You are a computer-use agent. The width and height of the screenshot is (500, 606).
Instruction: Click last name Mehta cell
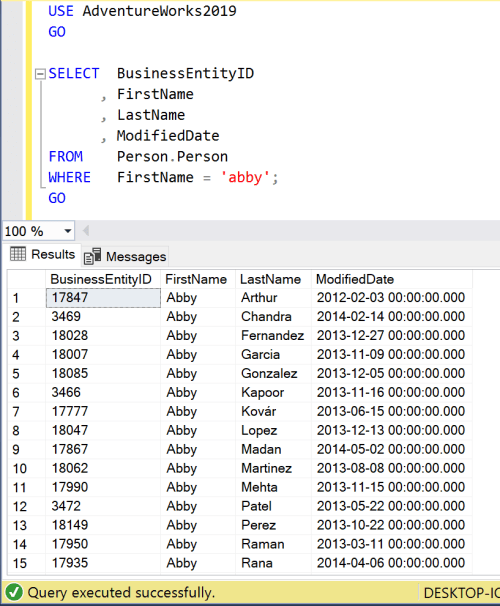tap(273, 487)
